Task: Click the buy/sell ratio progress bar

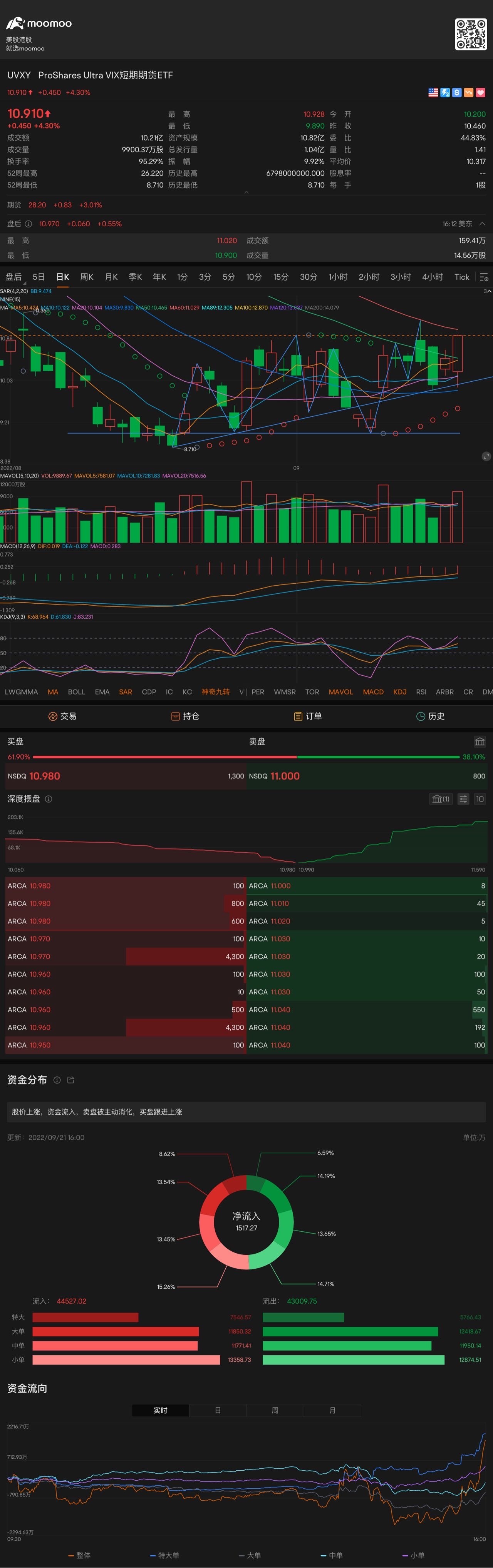Action: pyautogui.click(x=246, y=757)
